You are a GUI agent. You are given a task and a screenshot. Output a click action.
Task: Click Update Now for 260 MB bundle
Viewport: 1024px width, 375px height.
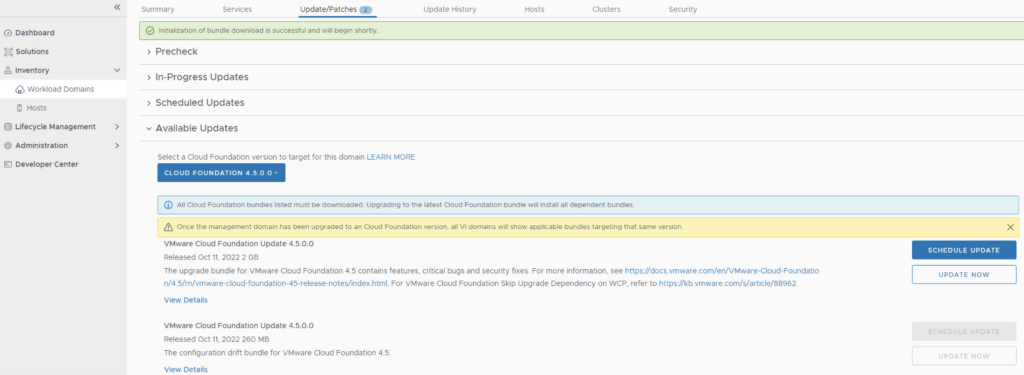click(x=964, y=356)
